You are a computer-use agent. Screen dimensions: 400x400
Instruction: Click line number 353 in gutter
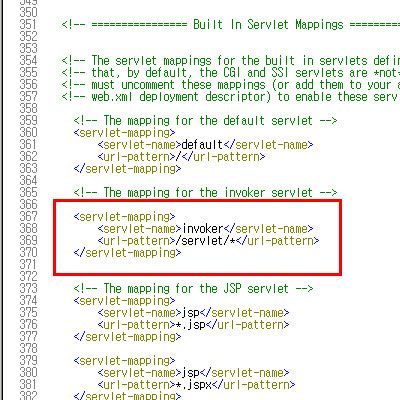click(x=28, y=49)
